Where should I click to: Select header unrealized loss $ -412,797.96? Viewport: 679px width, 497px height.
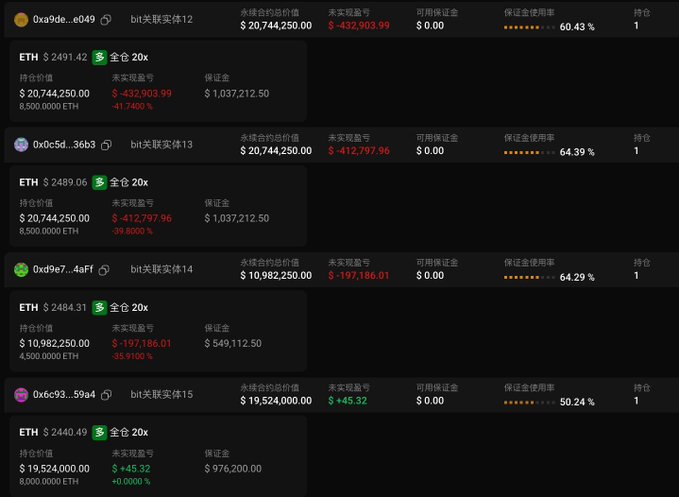pos(359,151)
